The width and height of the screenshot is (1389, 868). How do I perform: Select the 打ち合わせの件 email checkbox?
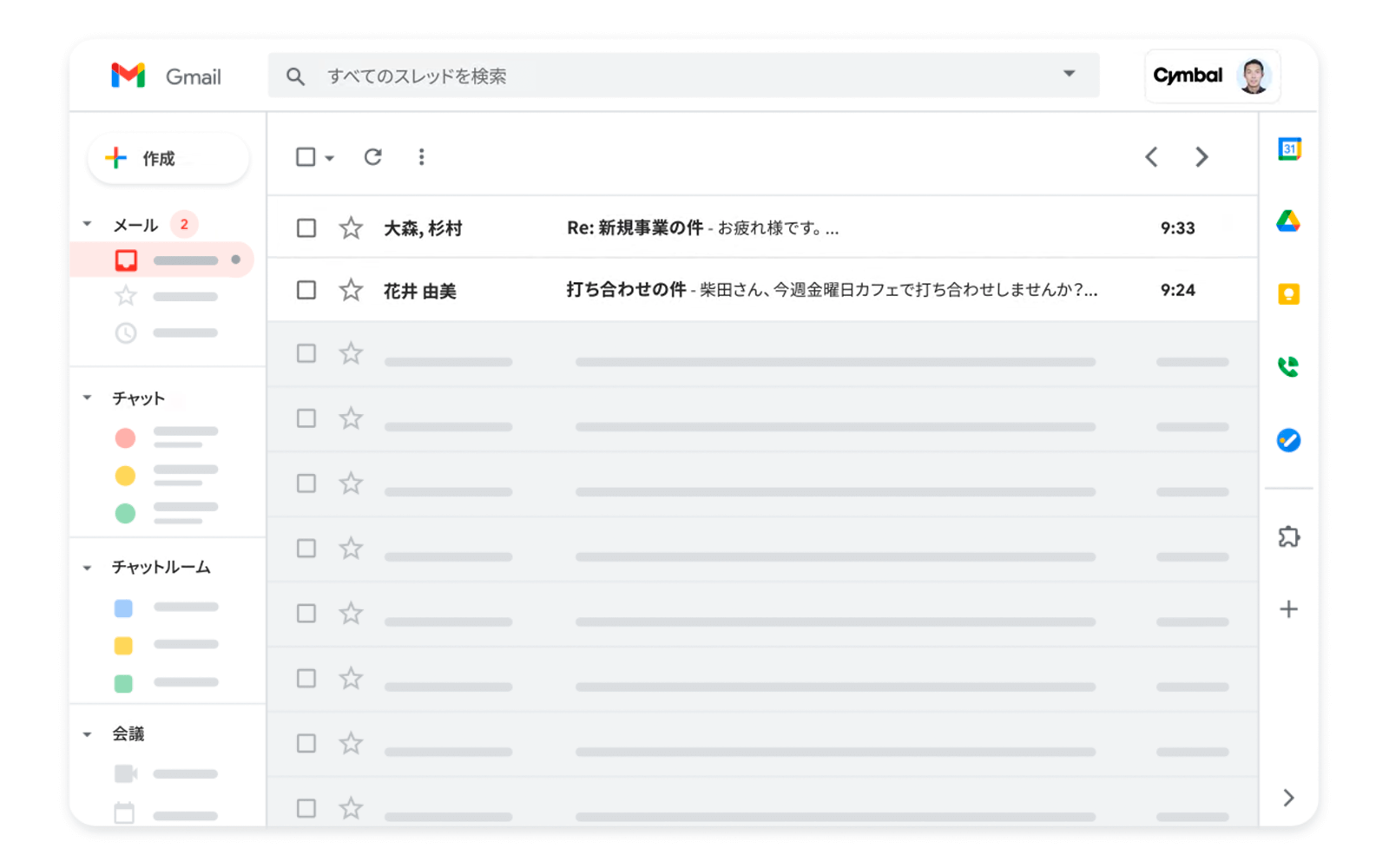tap(306, 290)
